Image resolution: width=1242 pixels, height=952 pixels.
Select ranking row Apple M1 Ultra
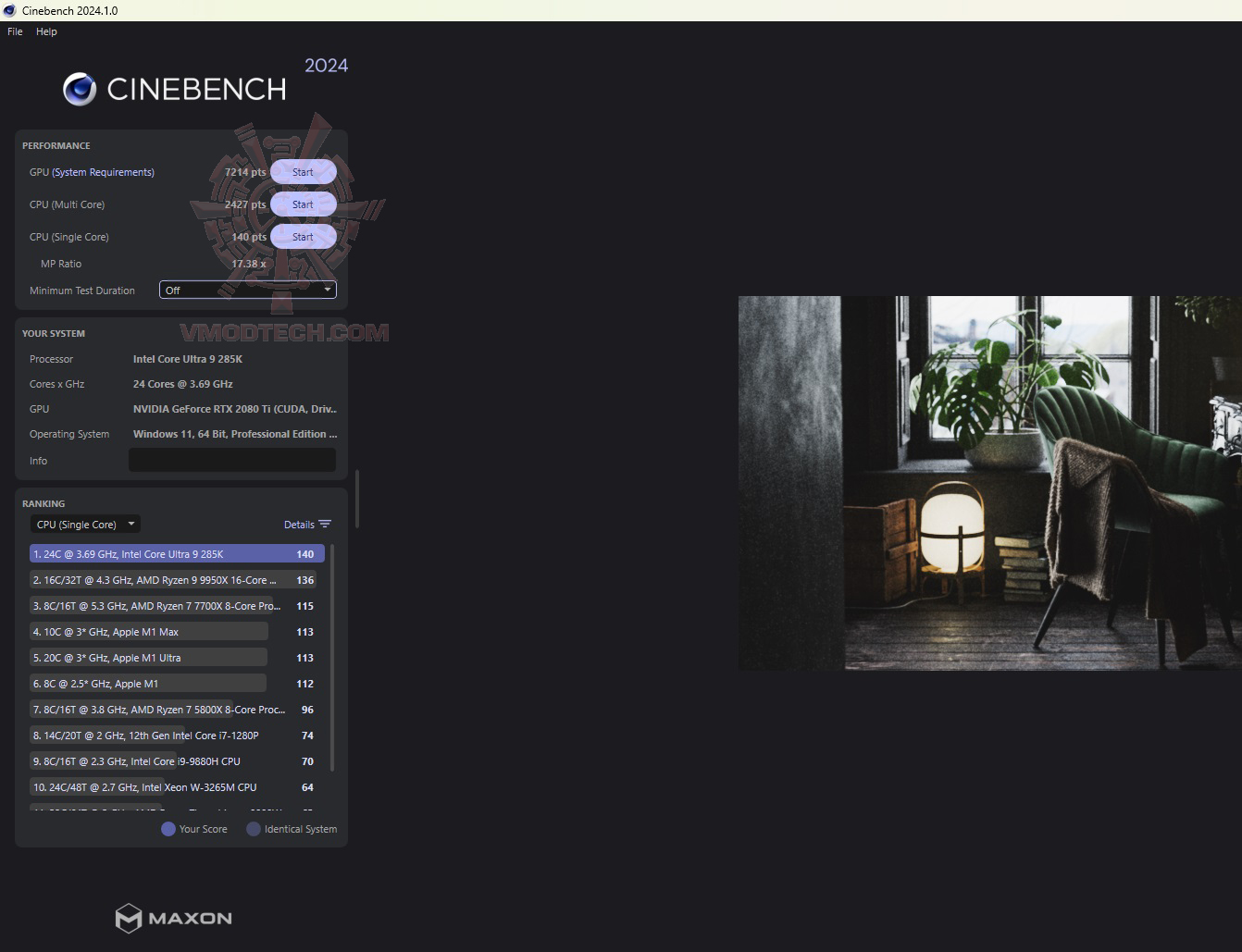[x=175, y=658]
